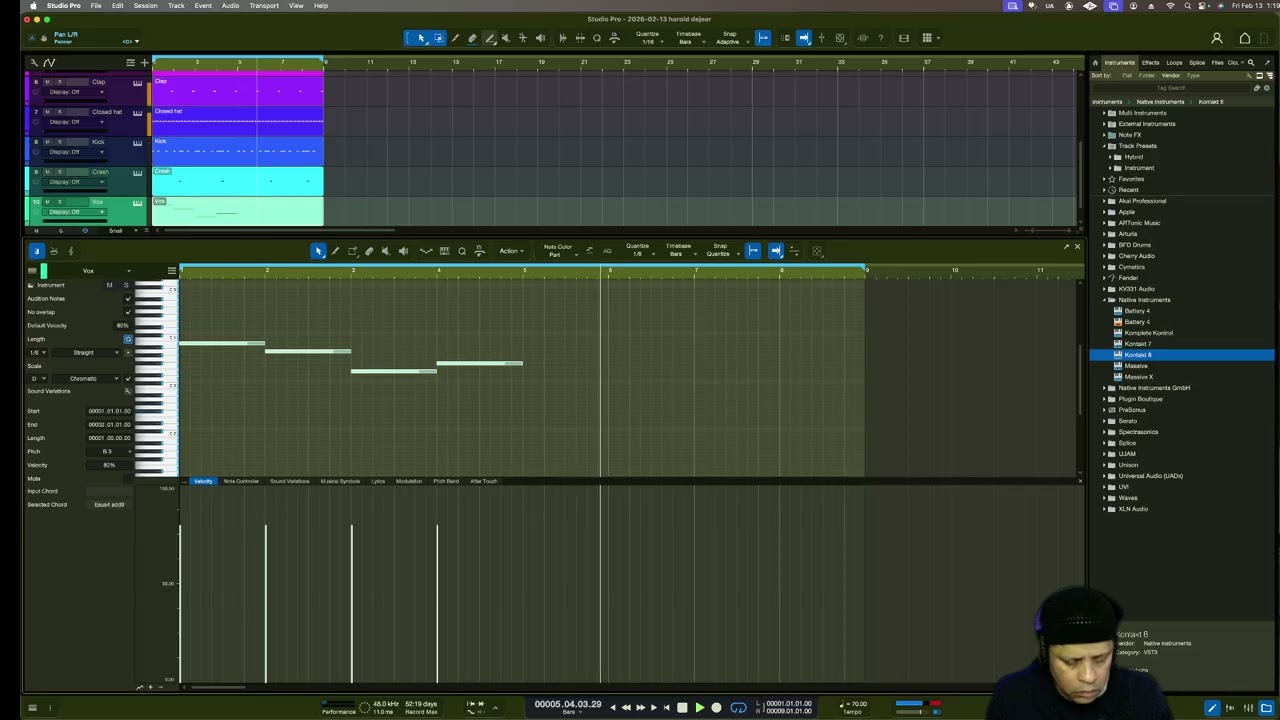Select the Paint tool in piano editor
Image resolution: width=1280 pixels, height=720 pixels.
(x=335, y=251)
